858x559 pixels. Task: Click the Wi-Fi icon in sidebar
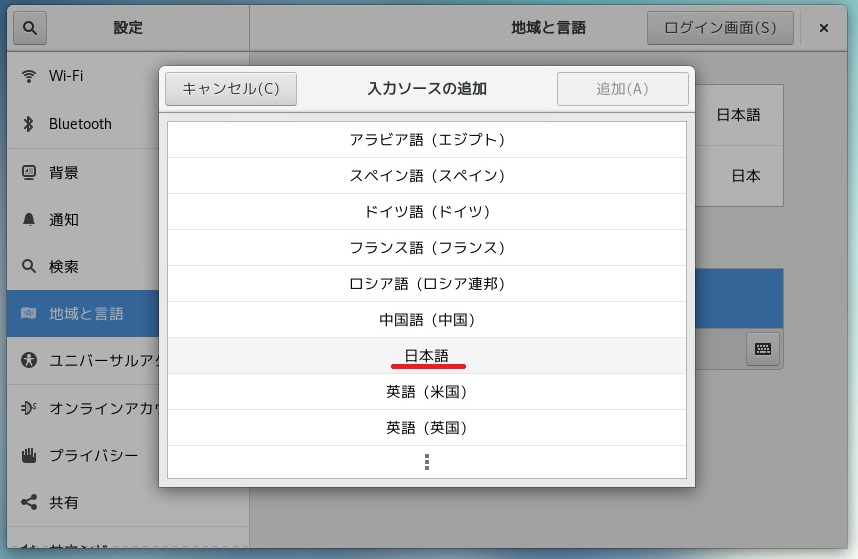[x=29, y=76]
